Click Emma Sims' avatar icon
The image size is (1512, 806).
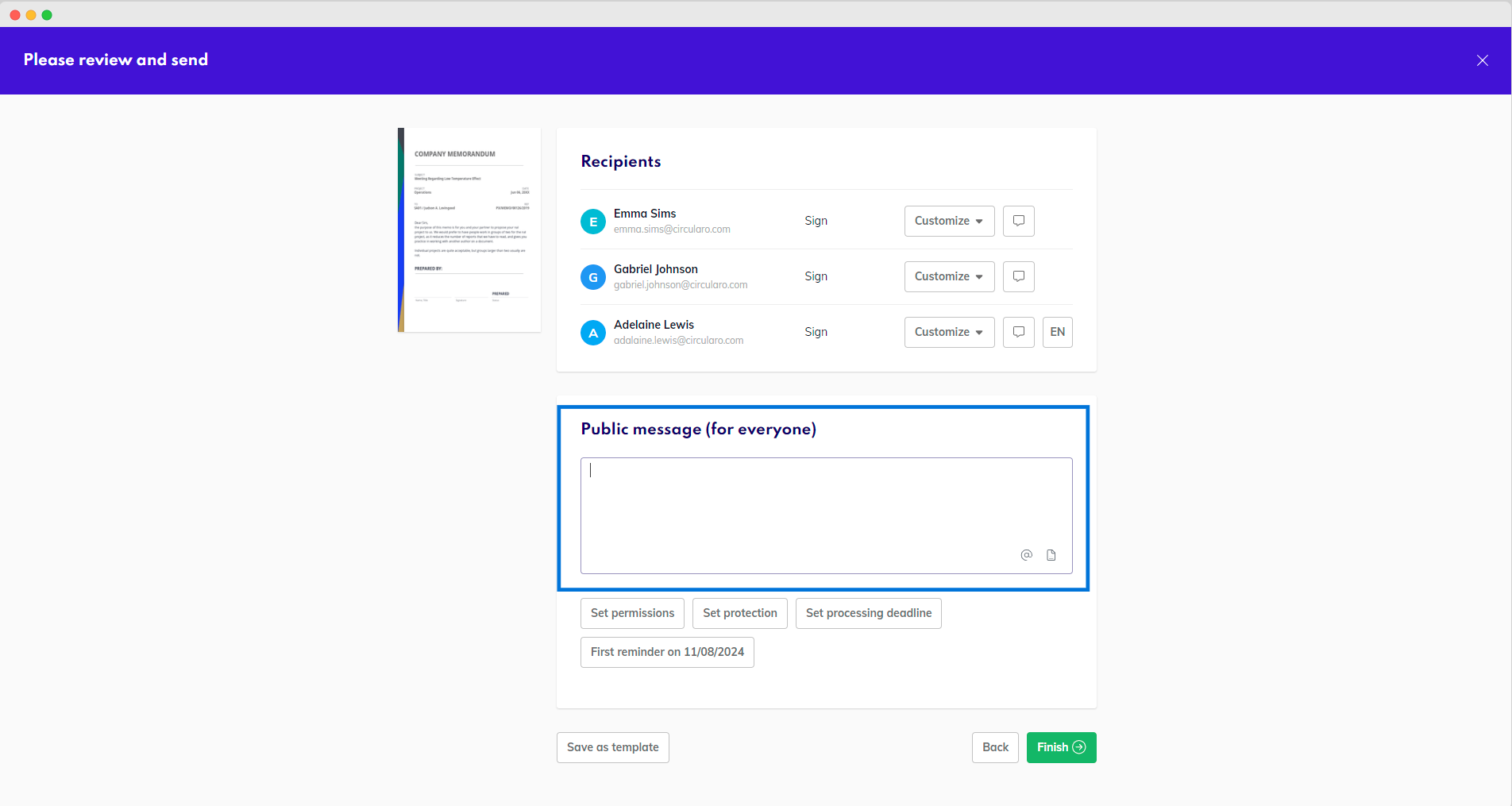(592, 222)
